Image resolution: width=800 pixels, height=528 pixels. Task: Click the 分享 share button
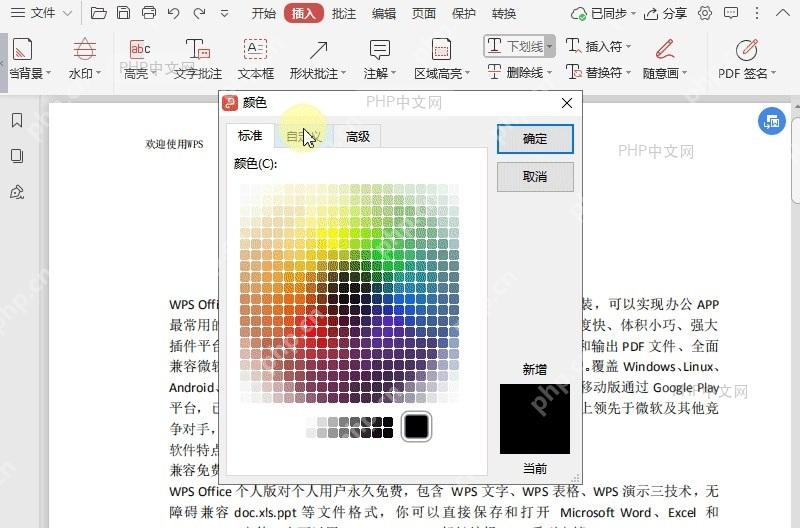665,13
